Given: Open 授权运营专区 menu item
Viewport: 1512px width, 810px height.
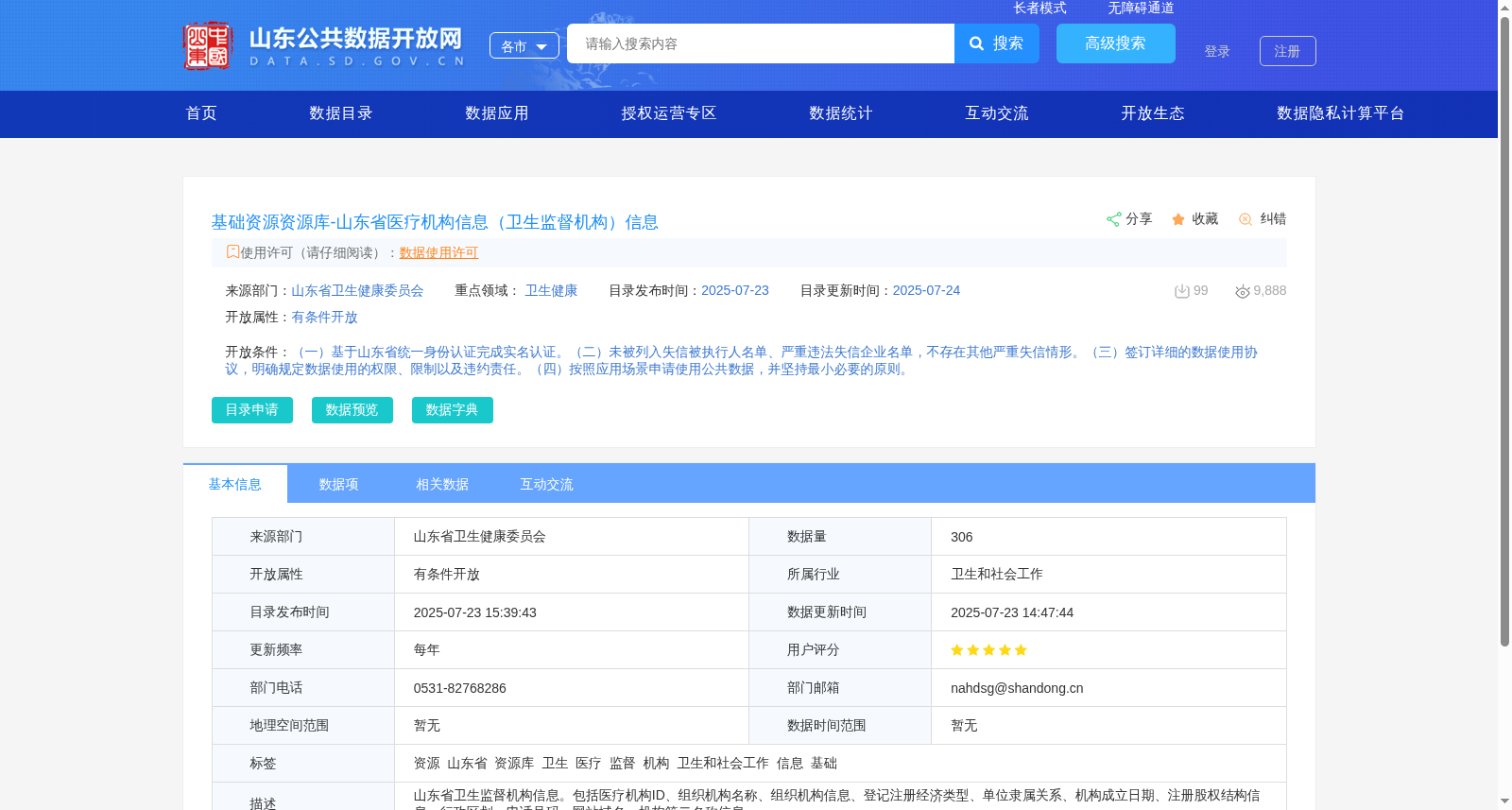Looking at the screenshot, I should click(669, 113).
